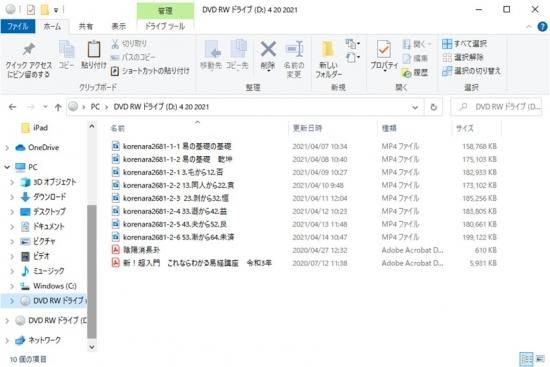
Task: Select the 陰陽消長卦 PDF file
Action: click(135, 250)
